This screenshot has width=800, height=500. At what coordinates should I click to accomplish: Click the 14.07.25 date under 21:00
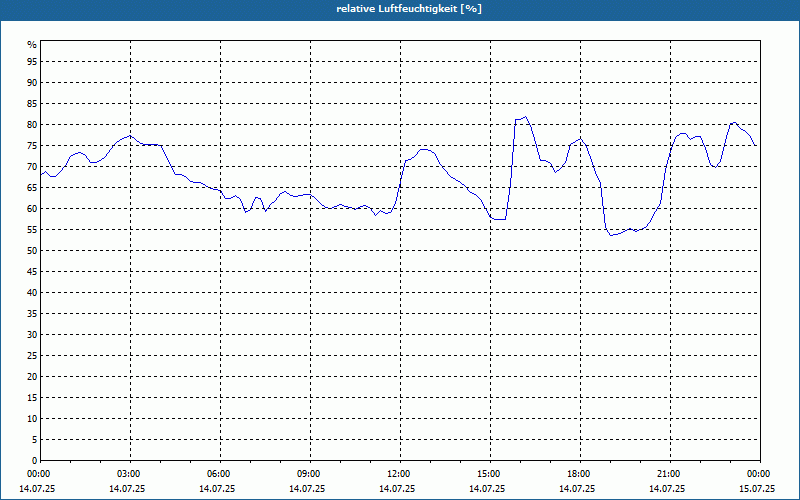tap(667, 489)
